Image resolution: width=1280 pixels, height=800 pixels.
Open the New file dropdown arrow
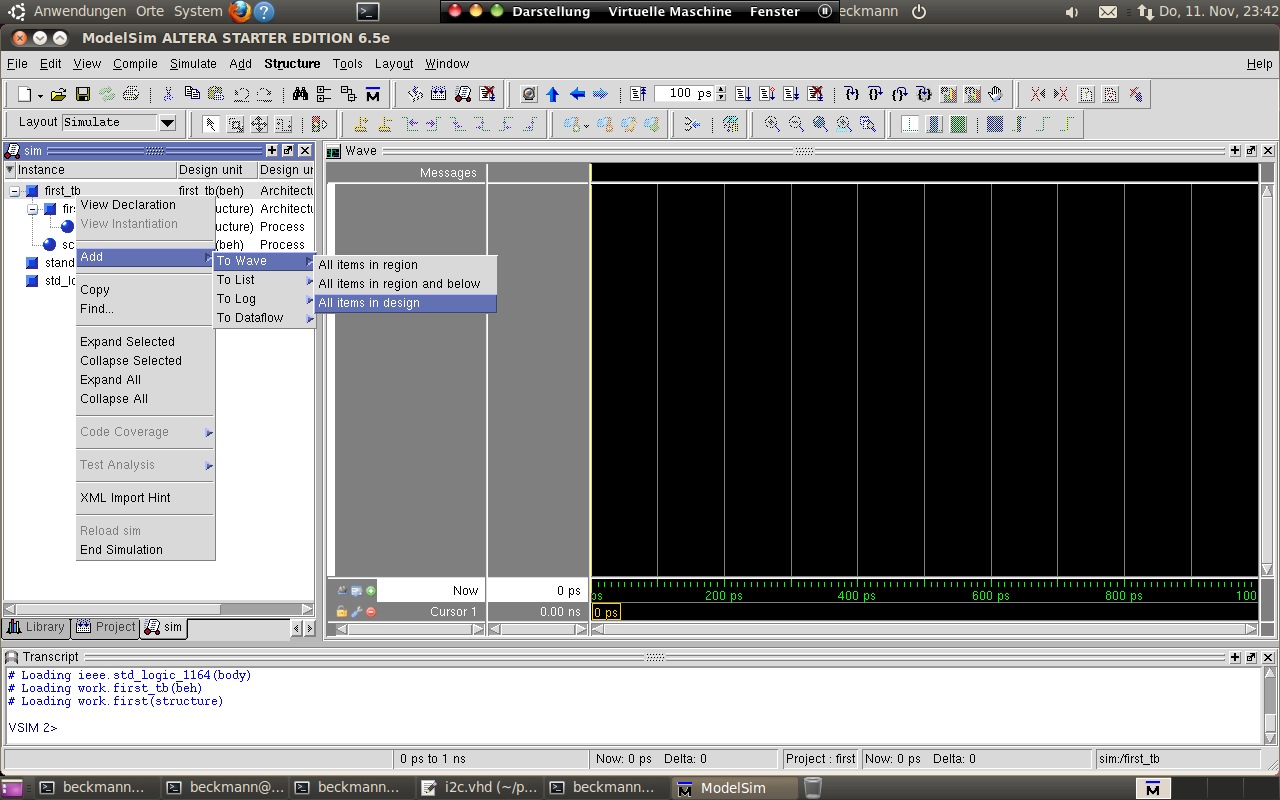pos(40,95)
